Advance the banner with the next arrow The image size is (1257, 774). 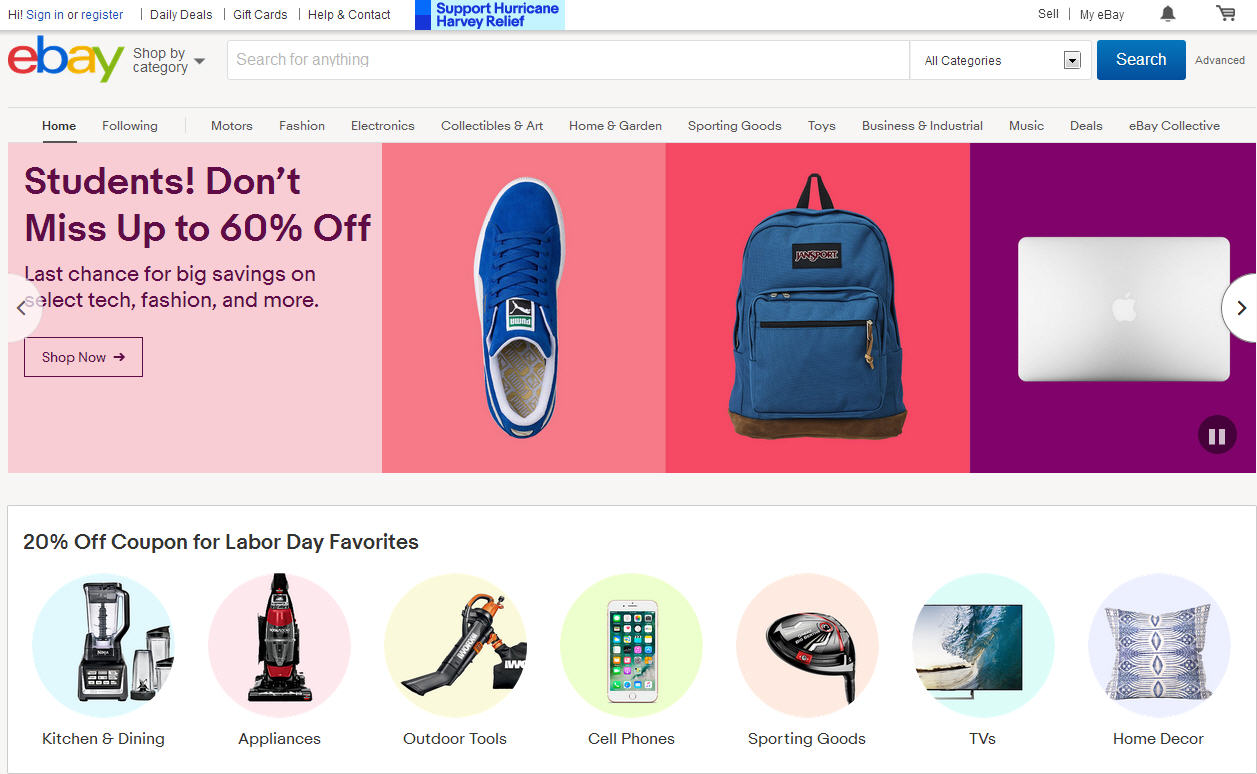pos(1240,307)
